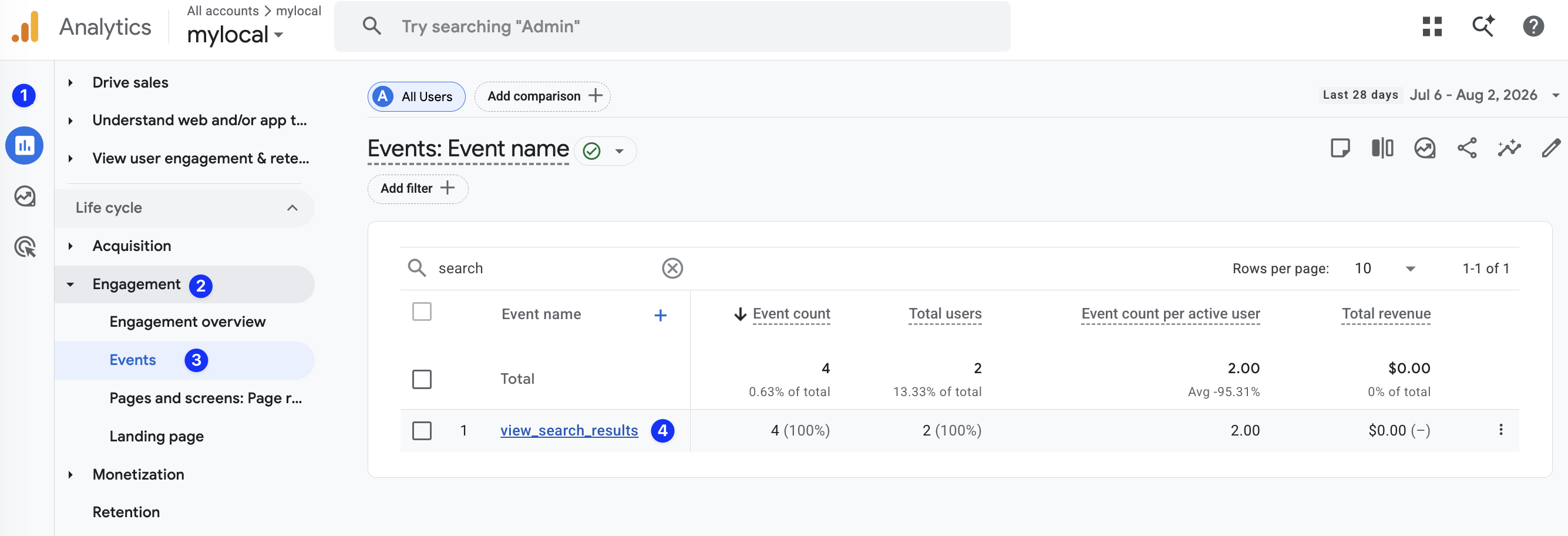Open the date range dropdown arrow
The height and width of the screenshot is (536, 1568).
(1556, 95)
